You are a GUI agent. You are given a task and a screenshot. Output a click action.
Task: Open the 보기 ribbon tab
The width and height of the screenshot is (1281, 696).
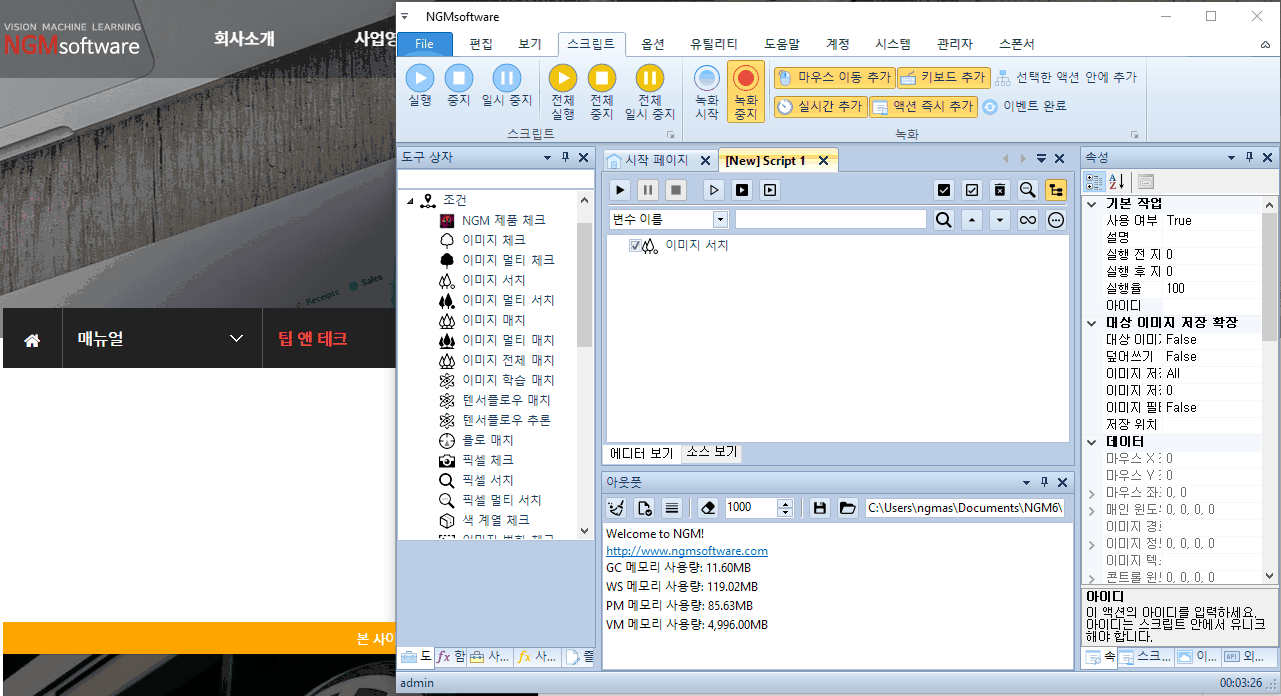click(530, 44)
